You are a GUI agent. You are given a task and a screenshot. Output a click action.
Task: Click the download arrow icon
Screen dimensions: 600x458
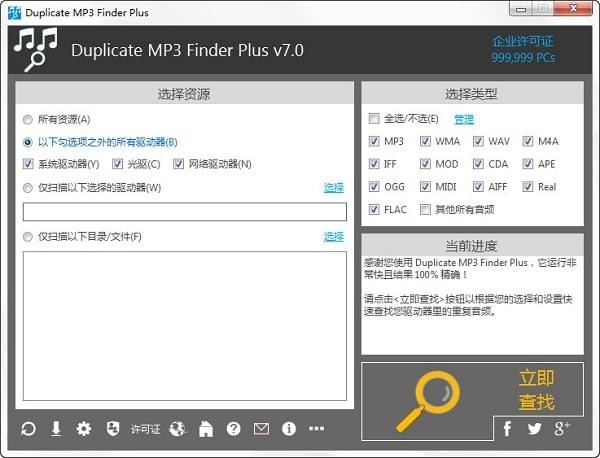56,429
